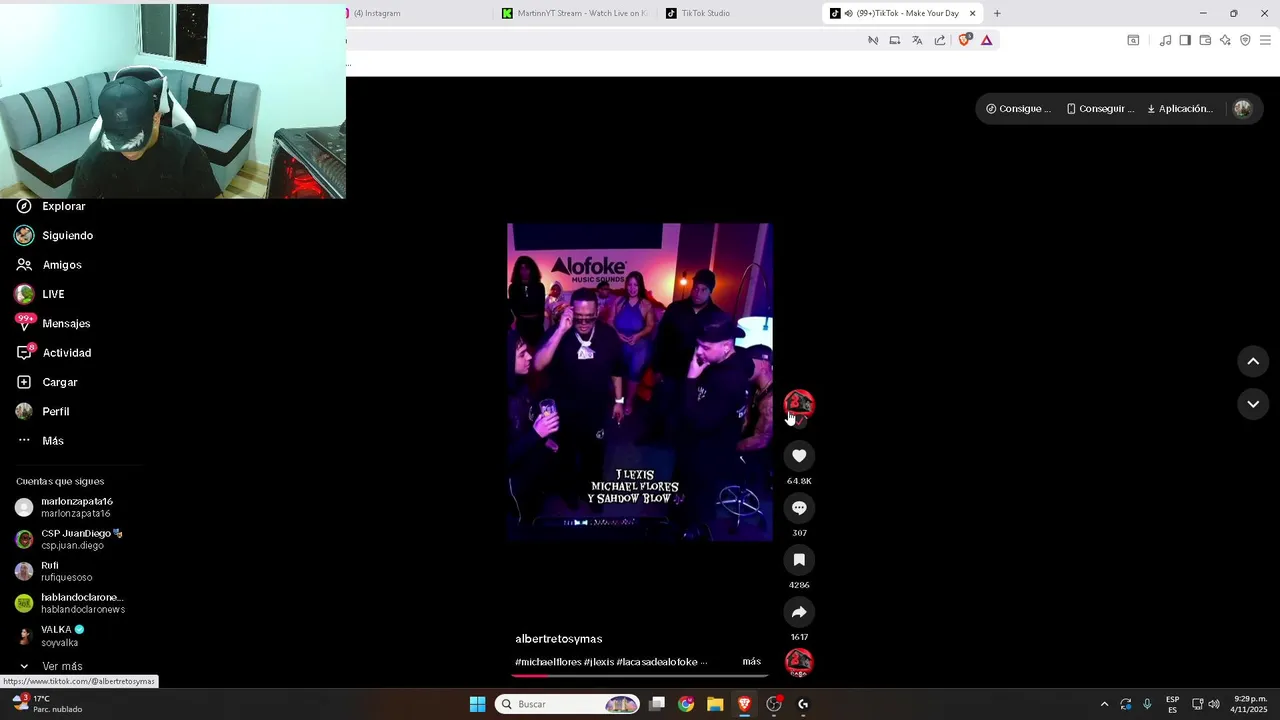Expand the caption with más

pos(751,662)
